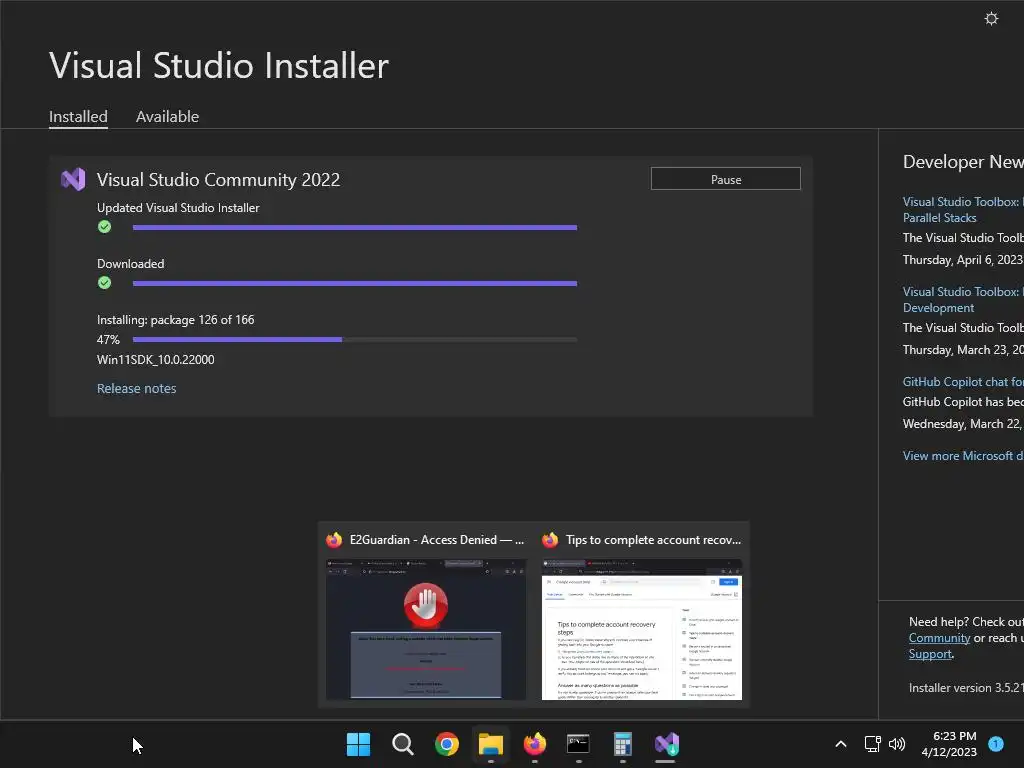Open GitHub Copilot chat news link
This screenshot has width=1024, height=768.
tap(963, 382)
